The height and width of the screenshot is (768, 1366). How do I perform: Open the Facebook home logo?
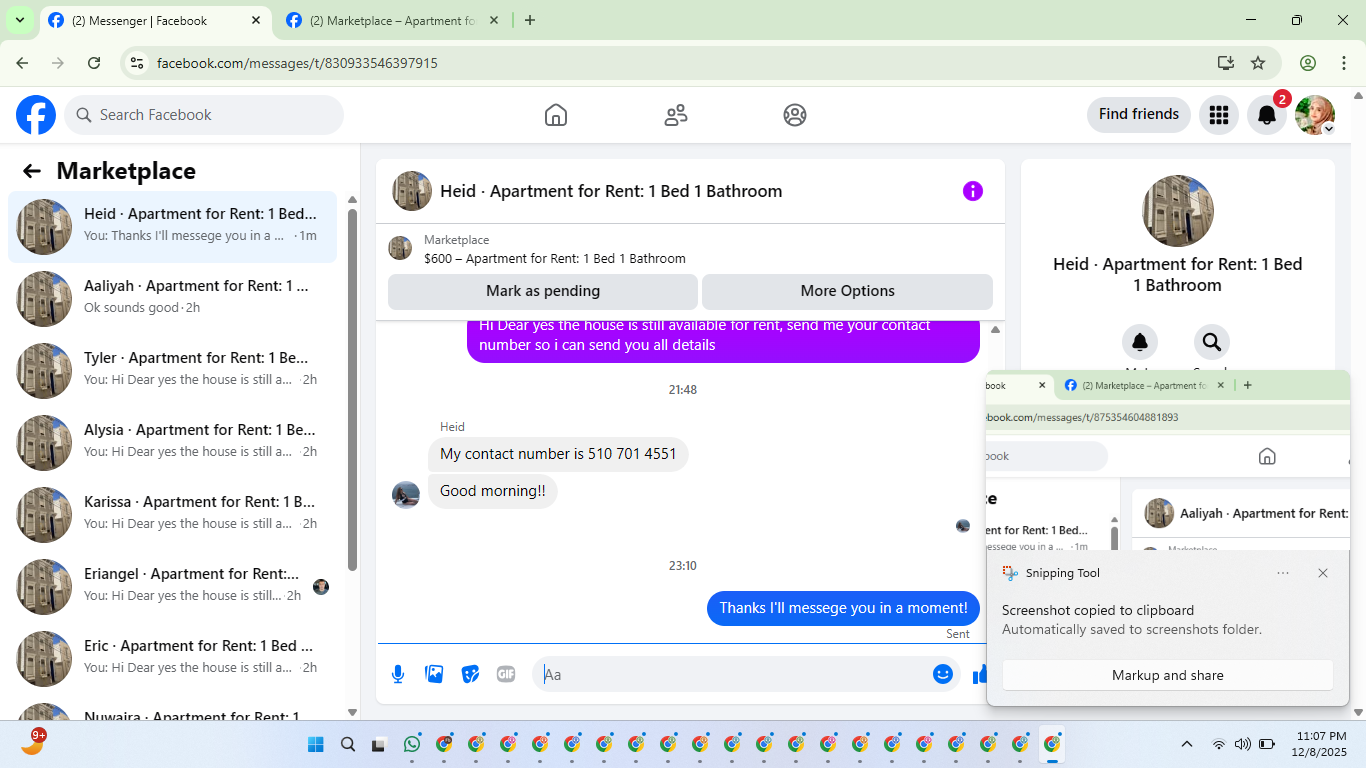tap(36, 115)
